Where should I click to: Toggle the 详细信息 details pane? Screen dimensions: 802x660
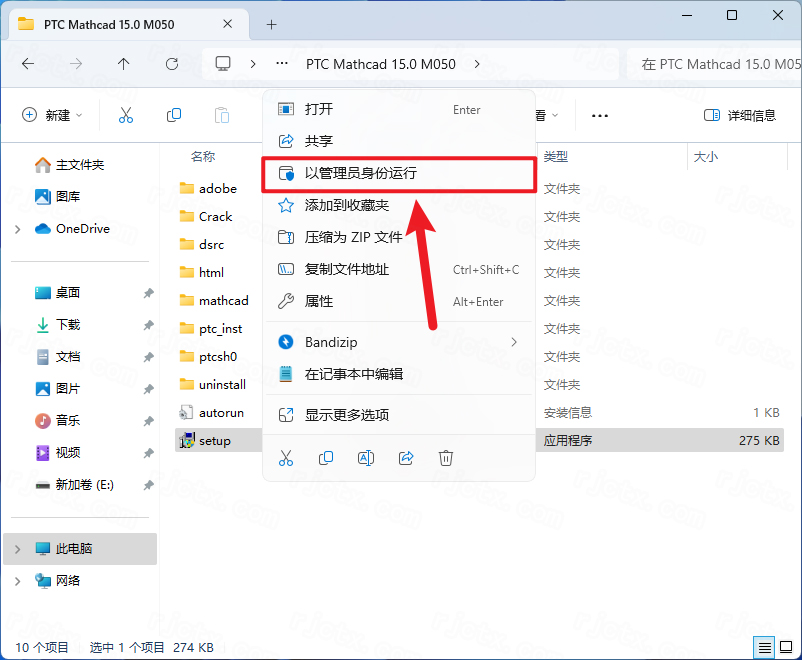tap(738, 115)
